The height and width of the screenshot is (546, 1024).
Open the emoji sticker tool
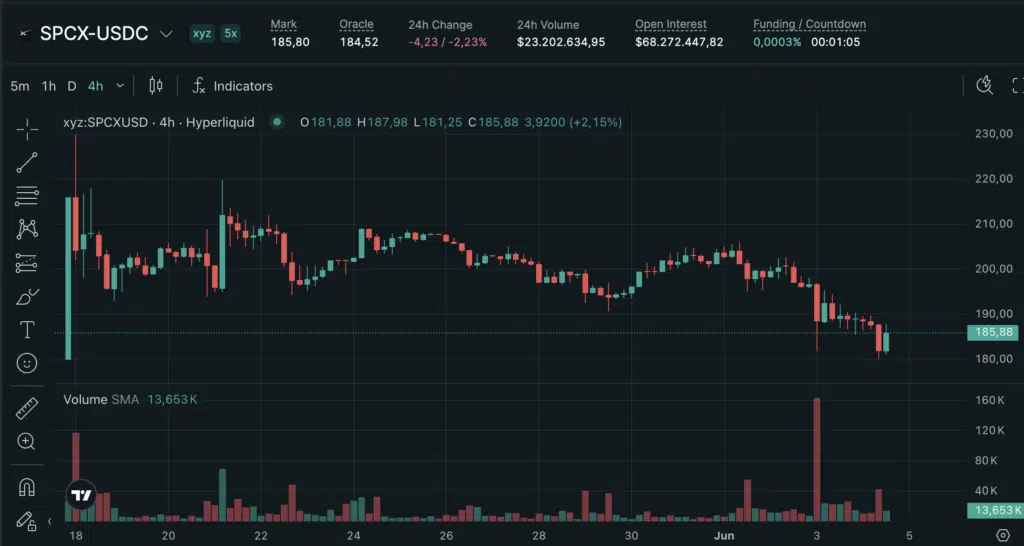click(x=27, y=363)
